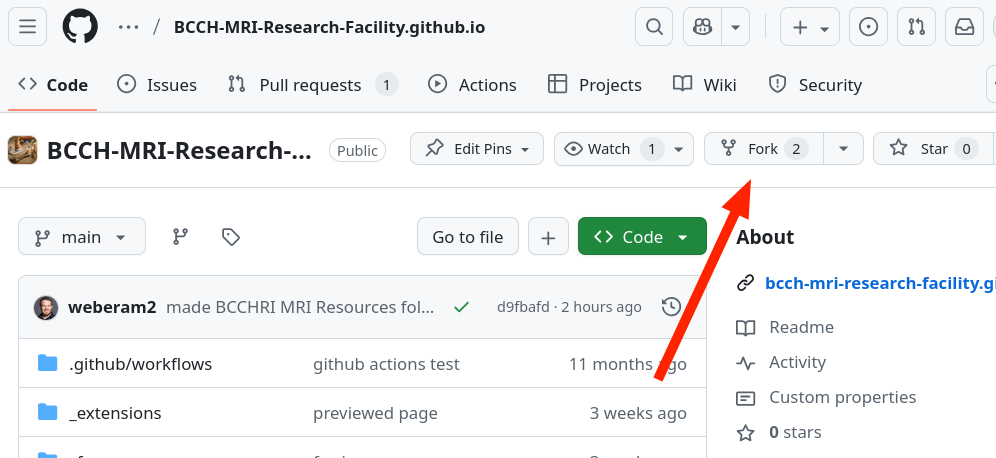Expand the fork options dropdown arrow
This screenshot has width=996, height=458.
844,149
